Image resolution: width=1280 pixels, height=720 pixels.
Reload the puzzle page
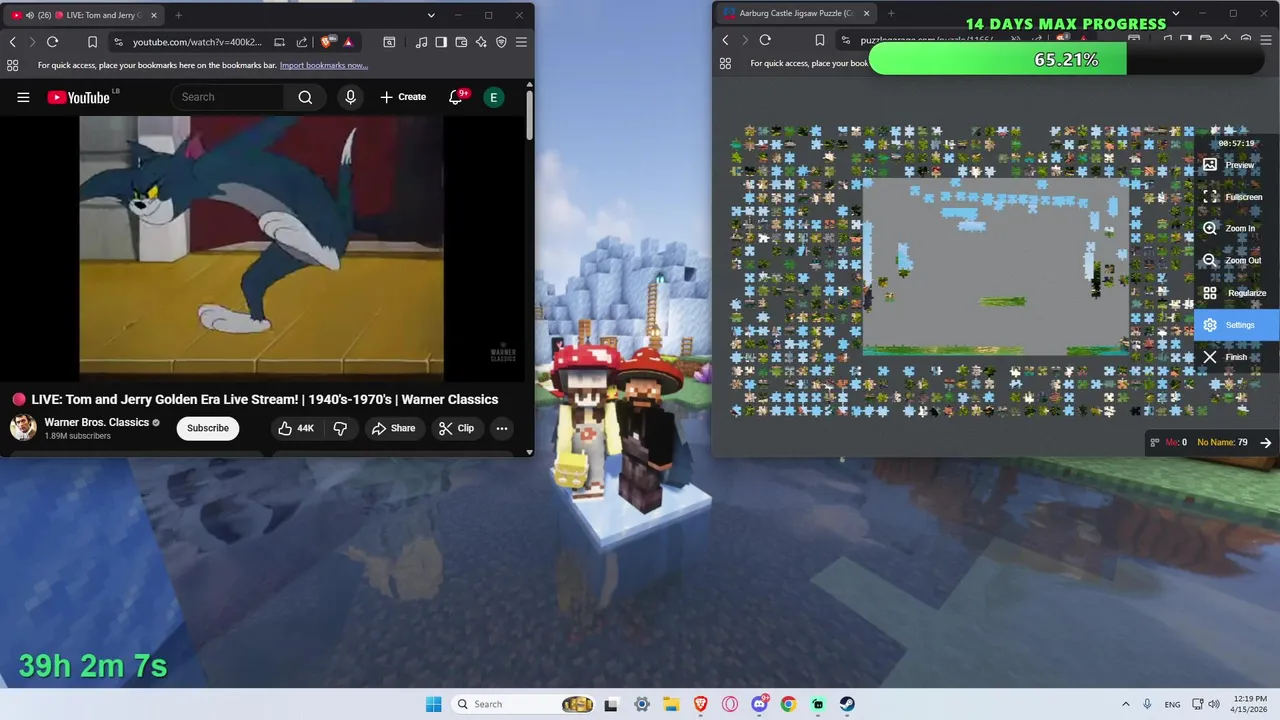click(765, 40)
